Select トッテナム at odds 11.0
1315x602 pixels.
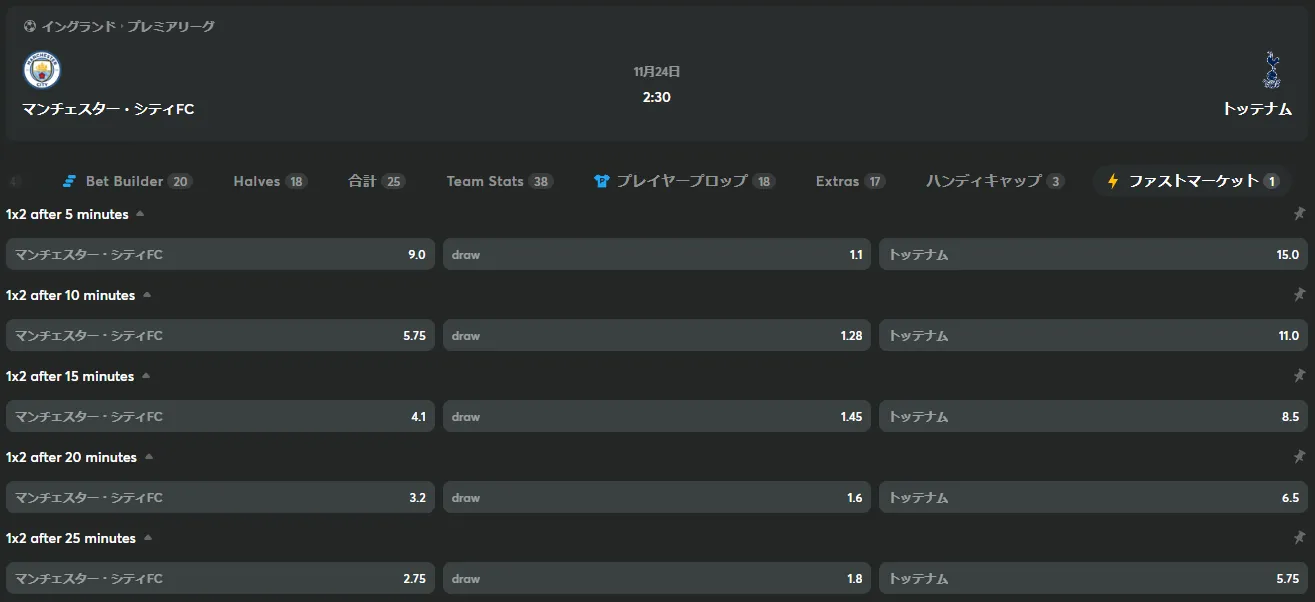point(1093,335)
